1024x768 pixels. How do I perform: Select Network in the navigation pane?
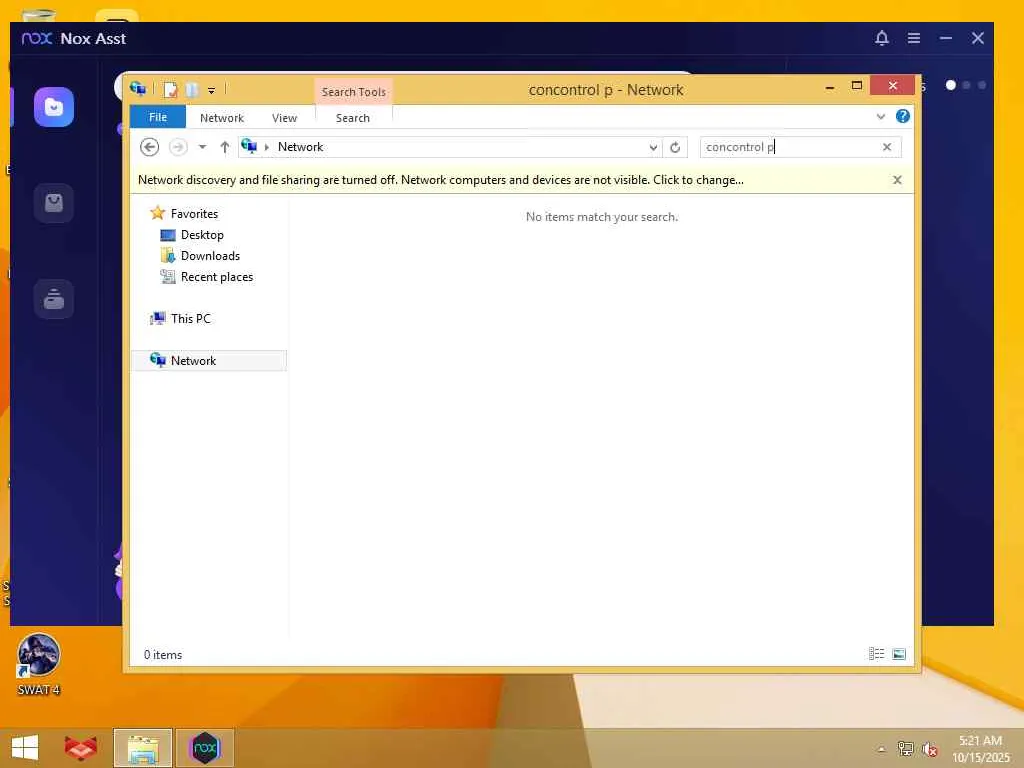209,360
